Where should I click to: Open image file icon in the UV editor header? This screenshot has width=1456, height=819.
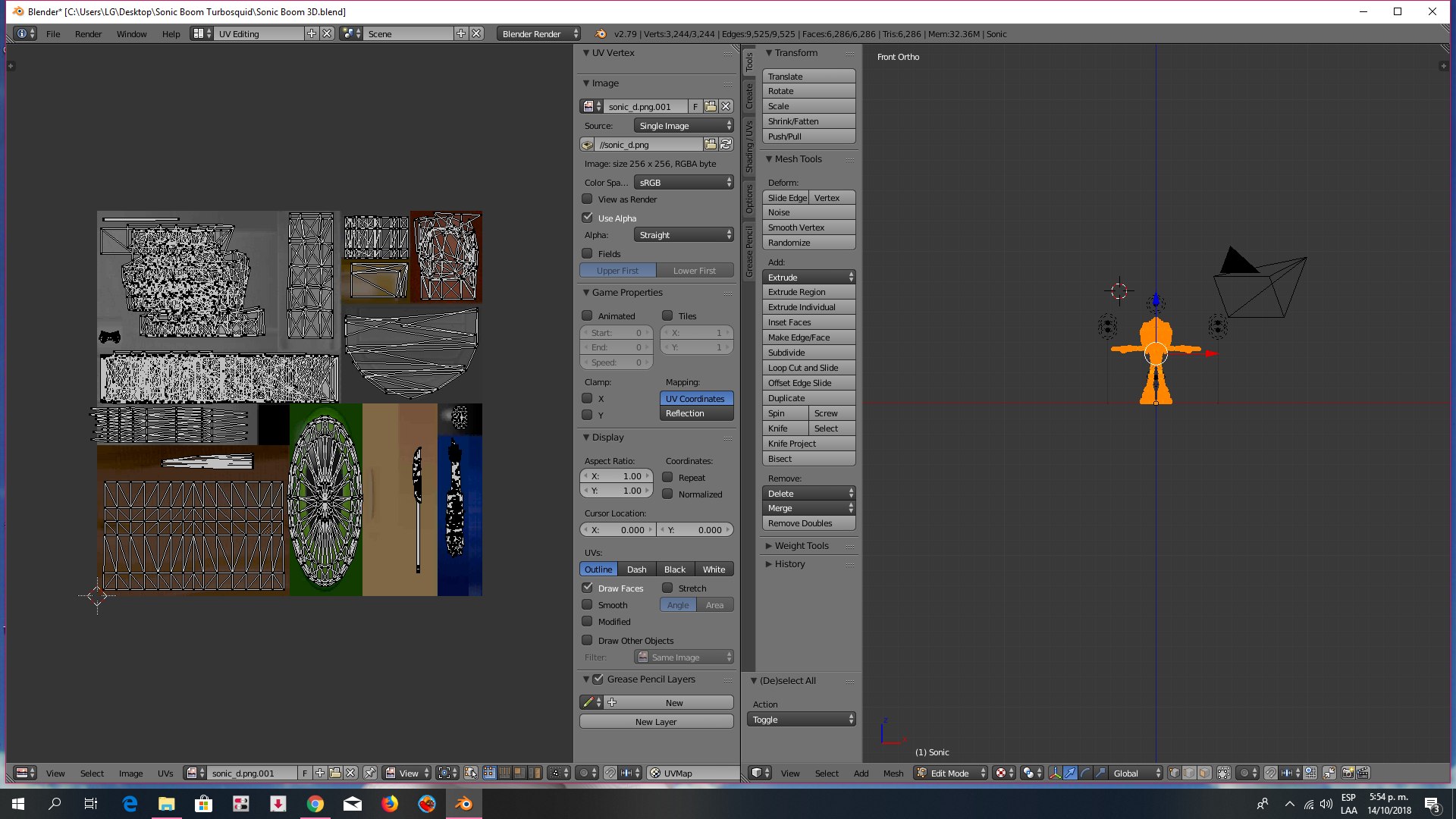tap(335, 773)
